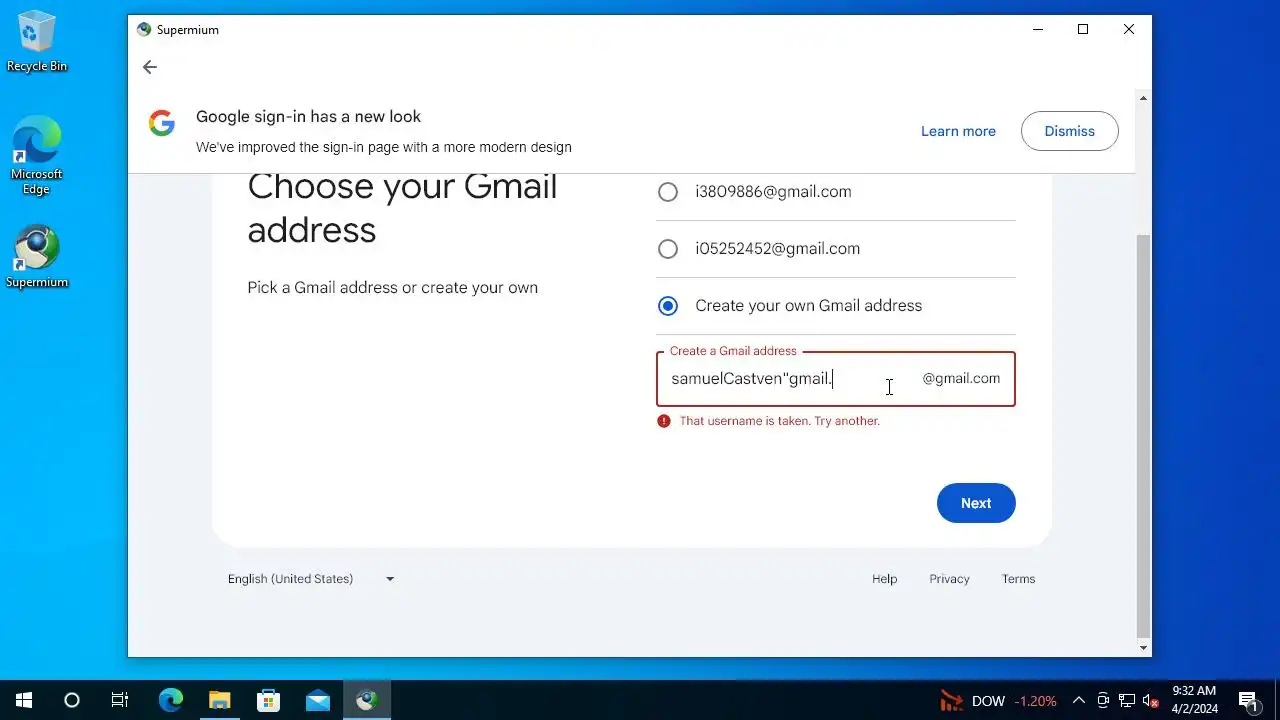Open Supermium desktop shortcut
The image size is (1280, 720).
point(37,257)
